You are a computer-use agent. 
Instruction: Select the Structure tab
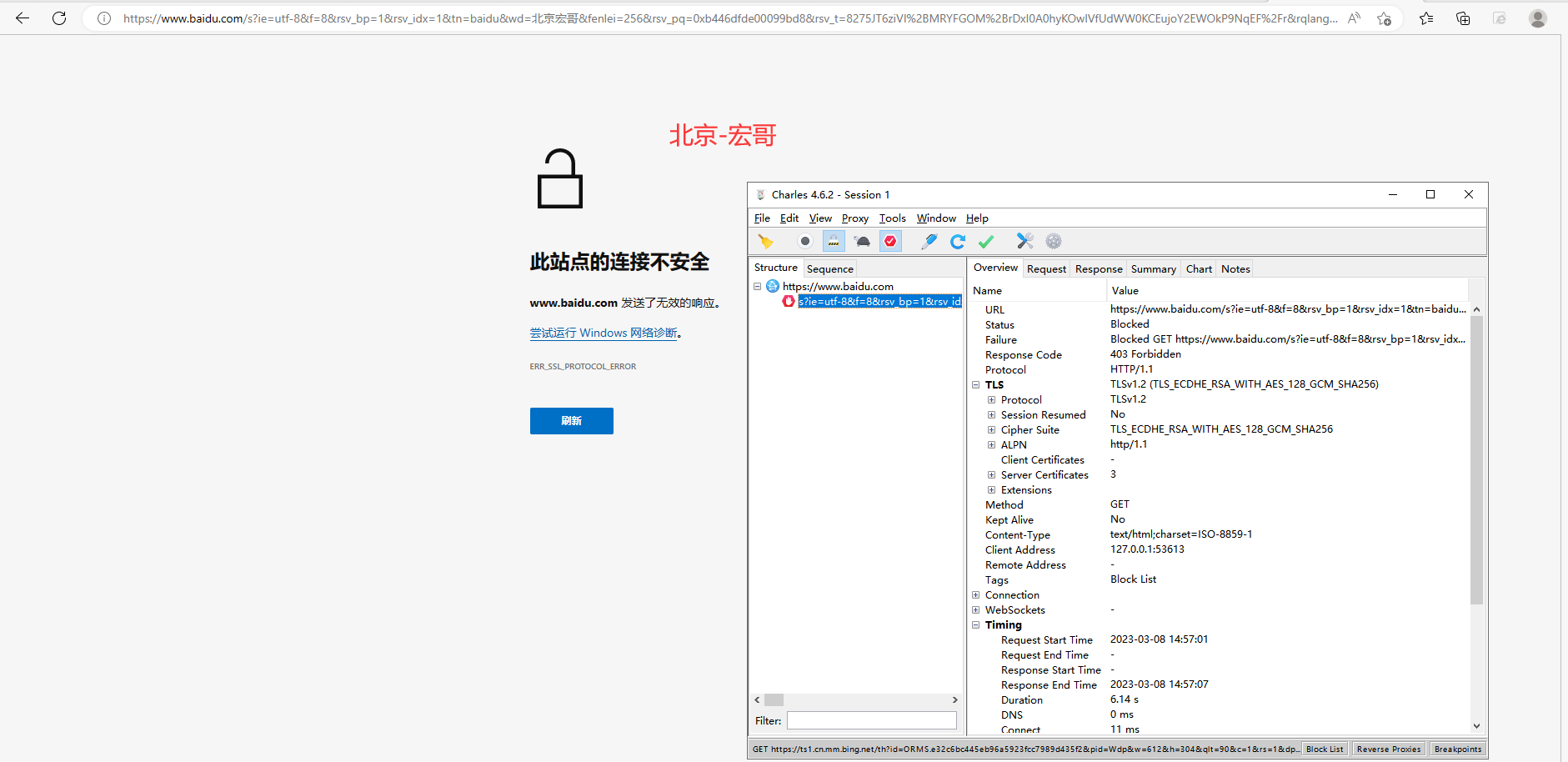775,268
